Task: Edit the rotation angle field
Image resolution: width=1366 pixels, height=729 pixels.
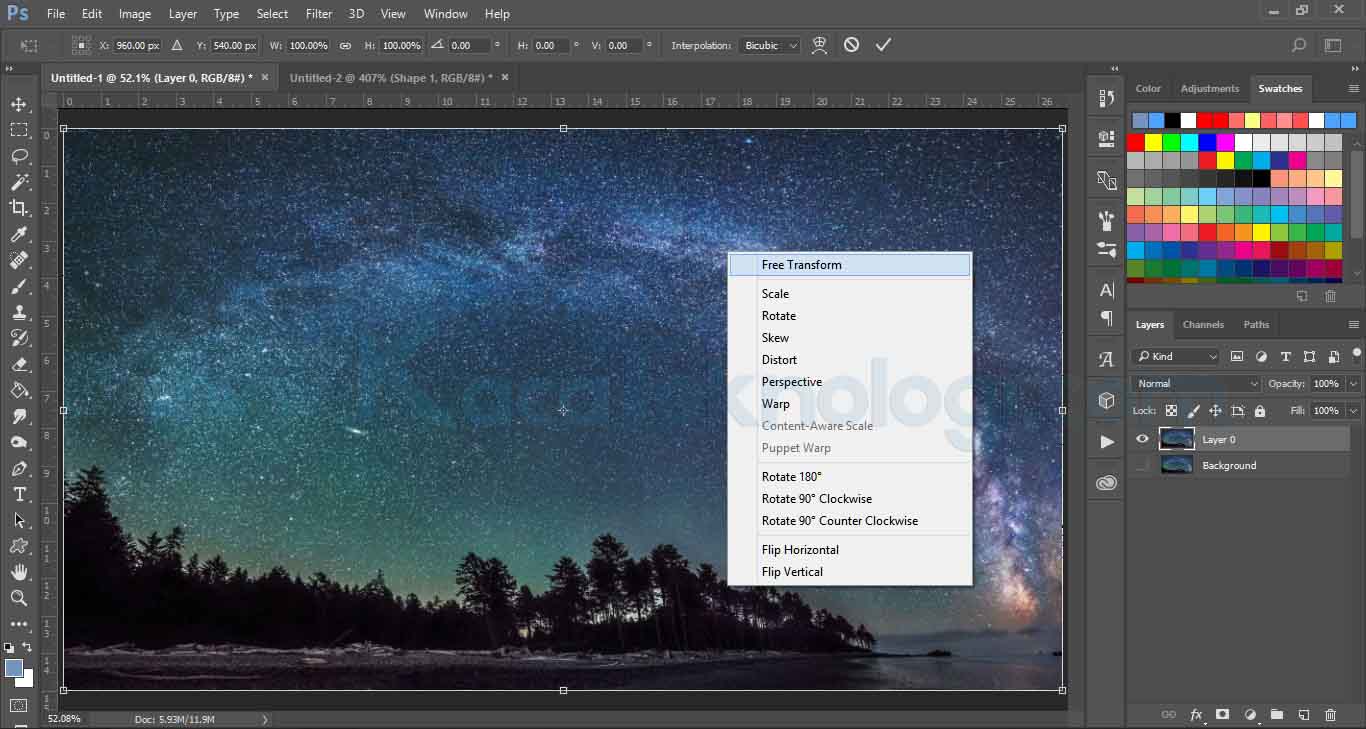Action: click(469, 45)
